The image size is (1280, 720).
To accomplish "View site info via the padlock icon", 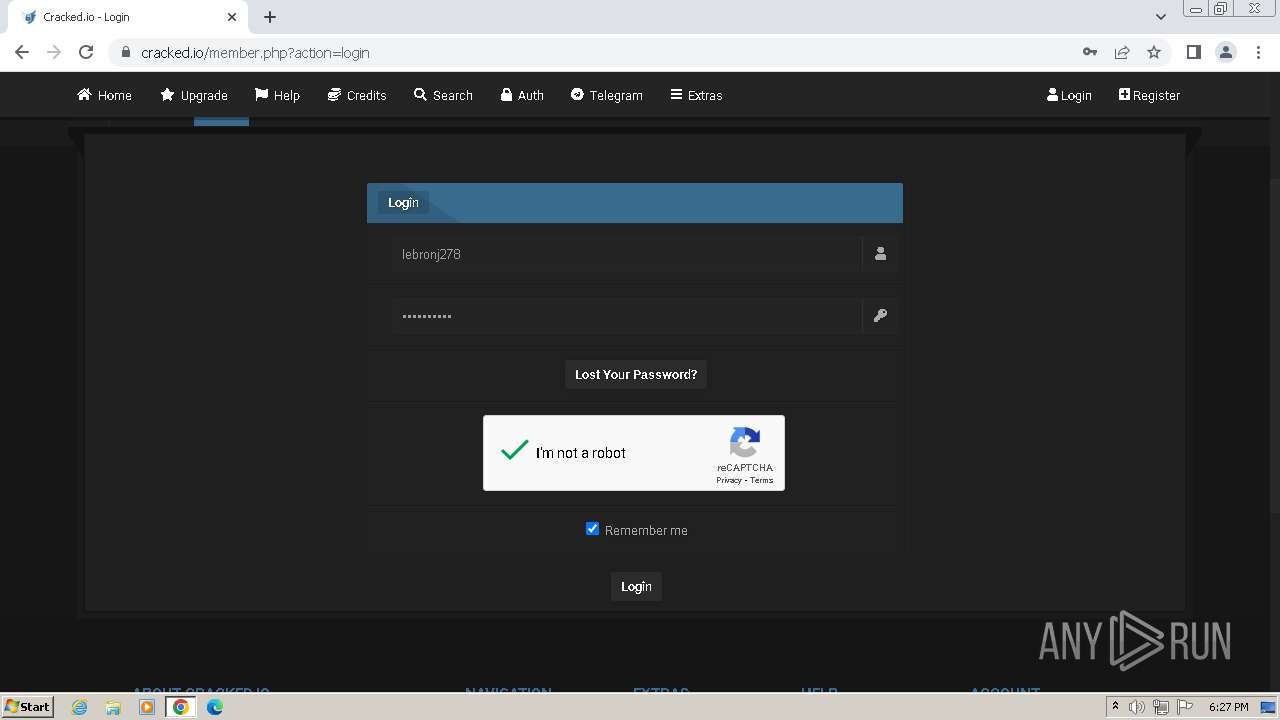I will pyautogui.click(x=125, y=52).
